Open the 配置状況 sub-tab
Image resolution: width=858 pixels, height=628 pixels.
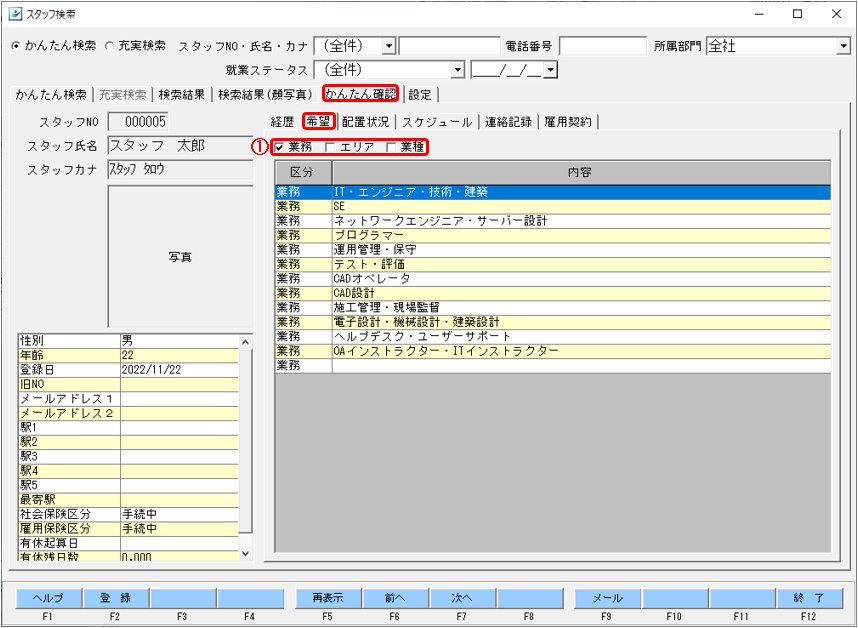pos(366,122)
